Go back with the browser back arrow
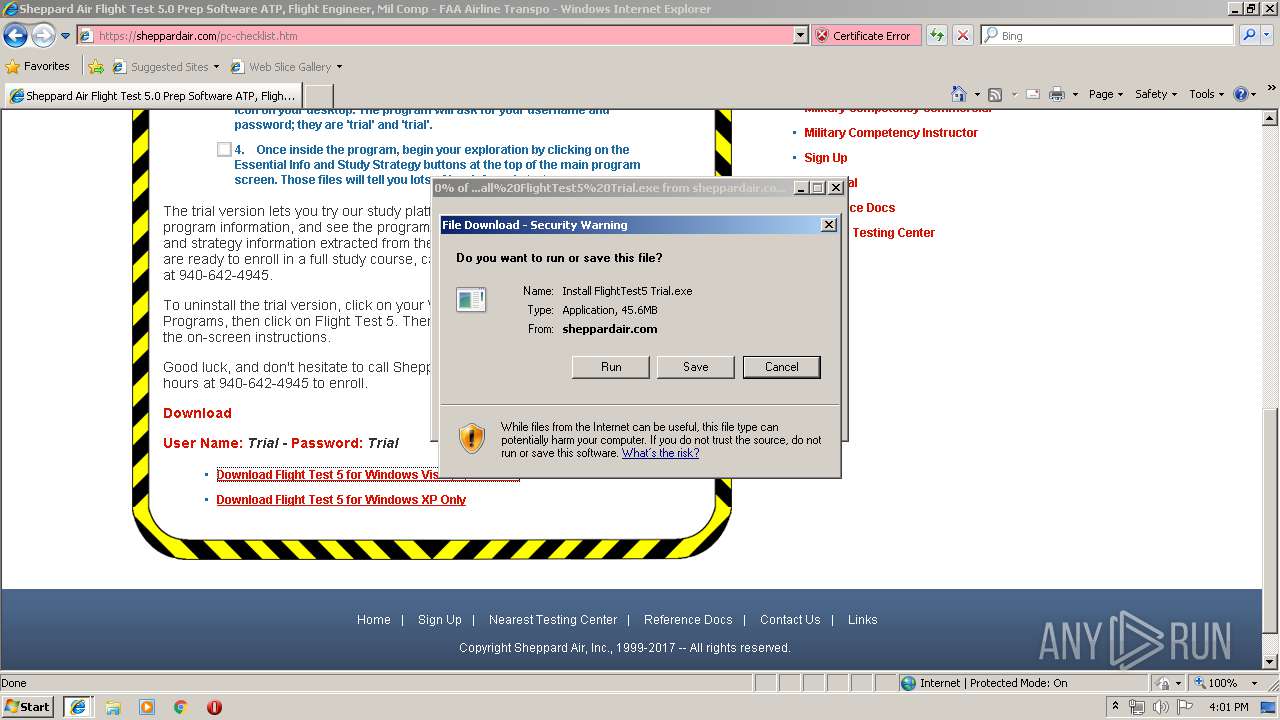The height and width of the screenshot is (720, 1280). [15, 36]
